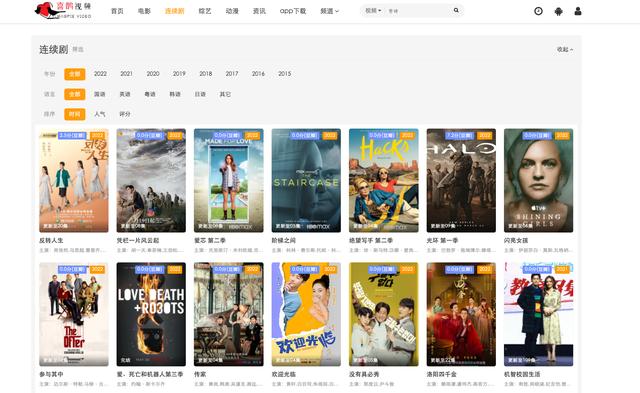Select the 连续剧 navigation item
640x393 pixels.
(175, 11)
